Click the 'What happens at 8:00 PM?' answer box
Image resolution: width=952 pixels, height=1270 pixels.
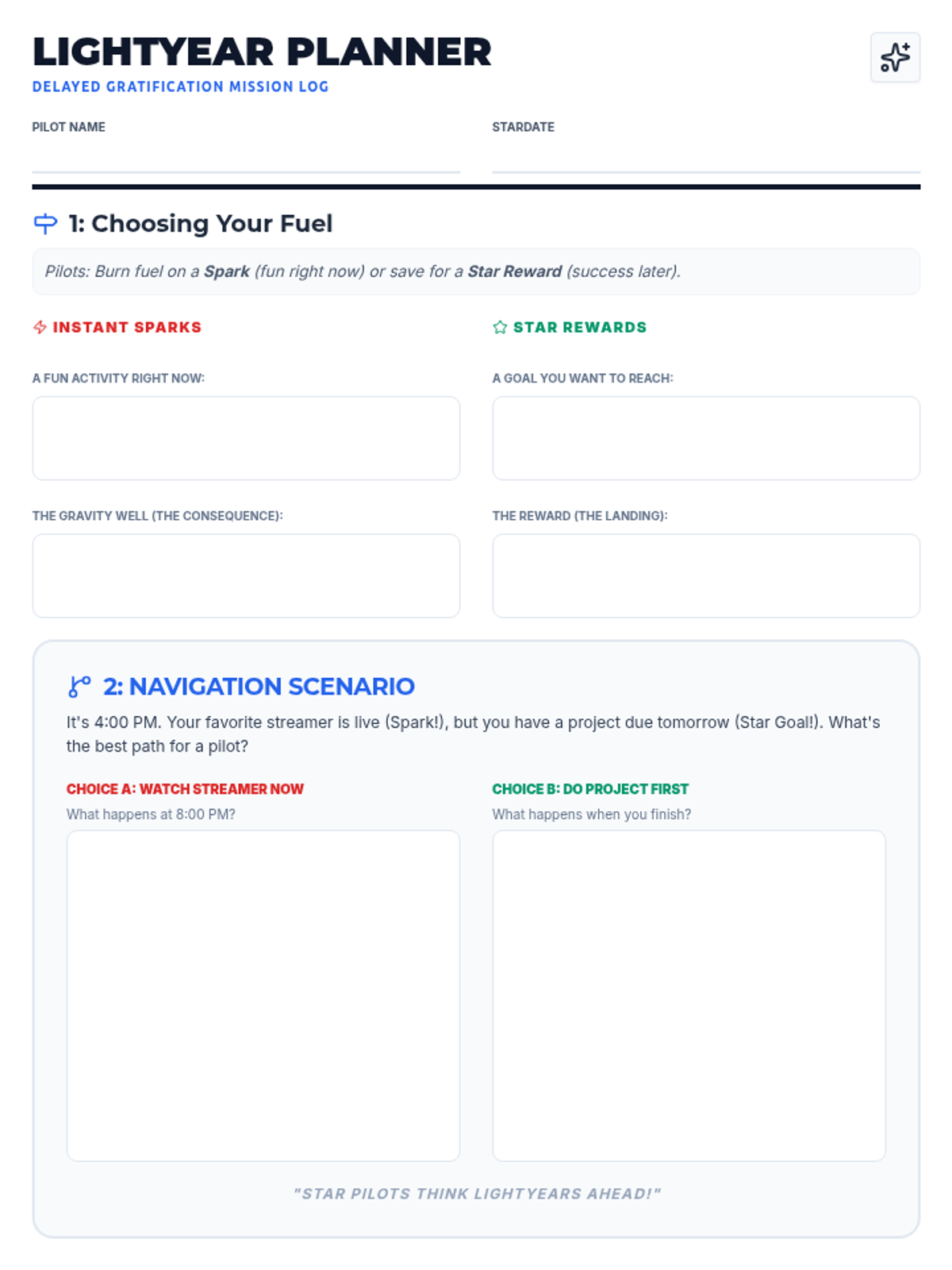(263, 995)
